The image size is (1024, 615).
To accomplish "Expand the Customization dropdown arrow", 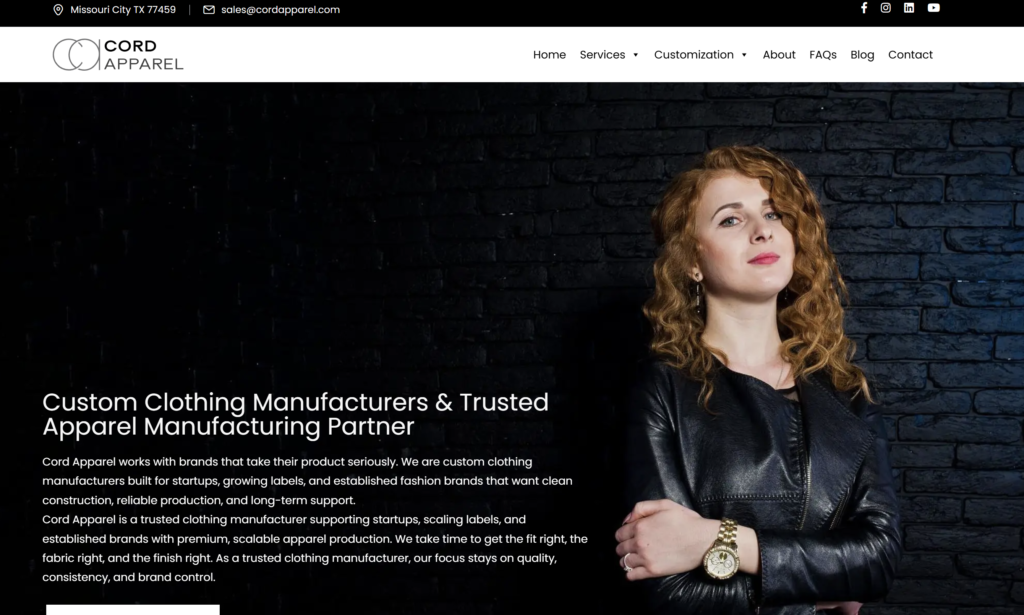I will 744,55.
